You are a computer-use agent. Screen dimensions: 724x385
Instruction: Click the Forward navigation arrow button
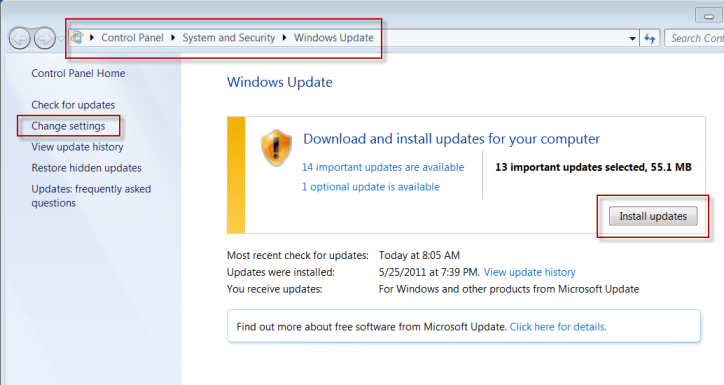(x=45, y=38)
